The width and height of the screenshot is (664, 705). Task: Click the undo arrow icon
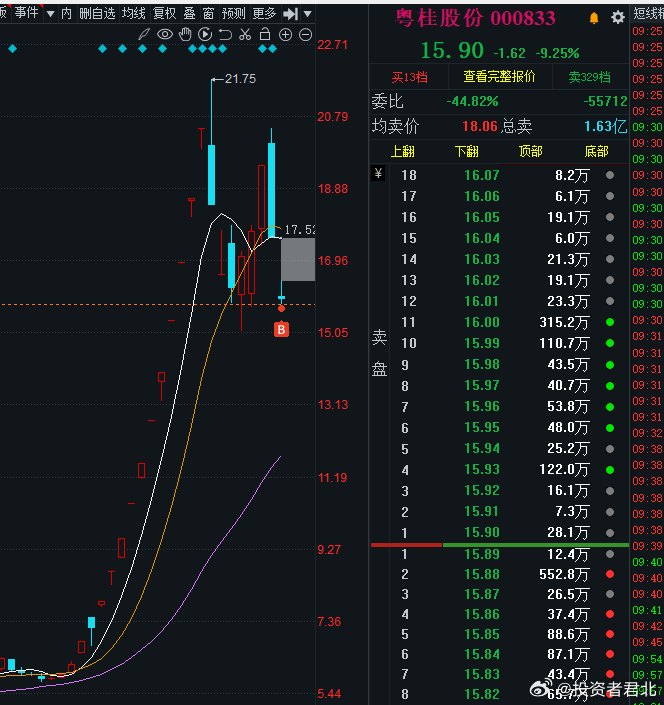(225, 34)
